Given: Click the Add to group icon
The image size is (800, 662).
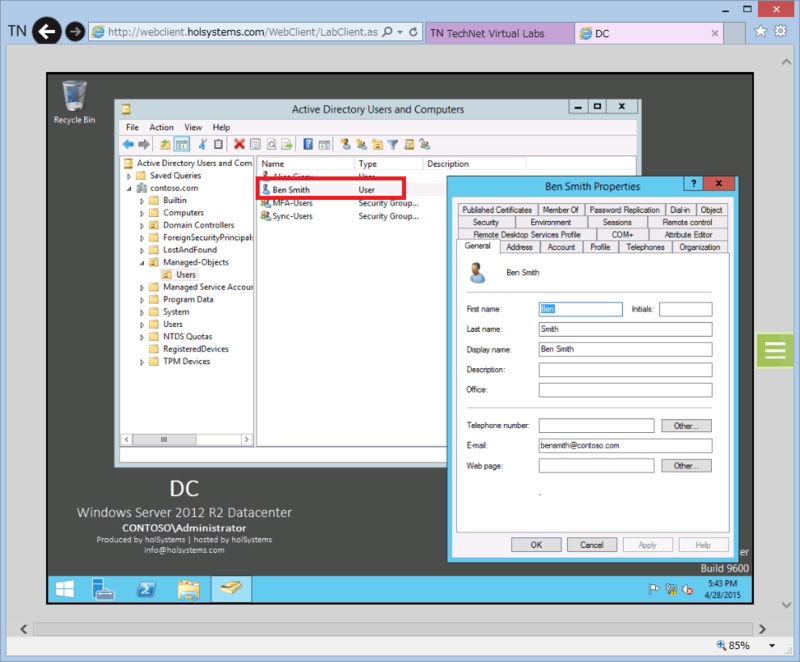Looking at the screenshot, I should coord(424,144).
